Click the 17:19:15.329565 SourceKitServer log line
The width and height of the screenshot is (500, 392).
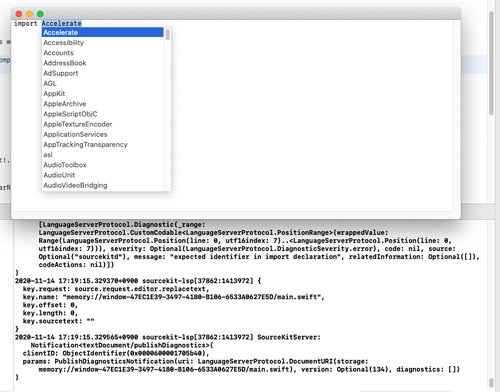168,337
